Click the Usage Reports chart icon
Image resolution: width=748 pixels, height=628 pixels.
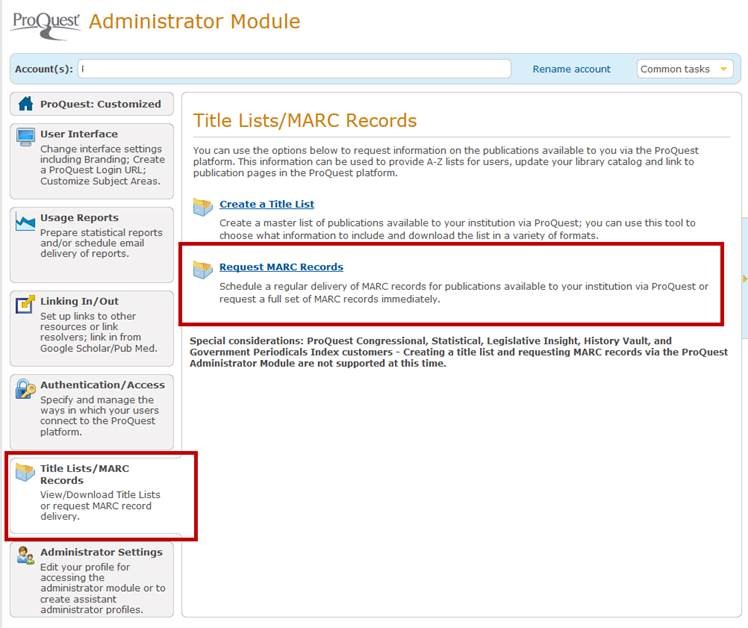(x=25, y=222)
